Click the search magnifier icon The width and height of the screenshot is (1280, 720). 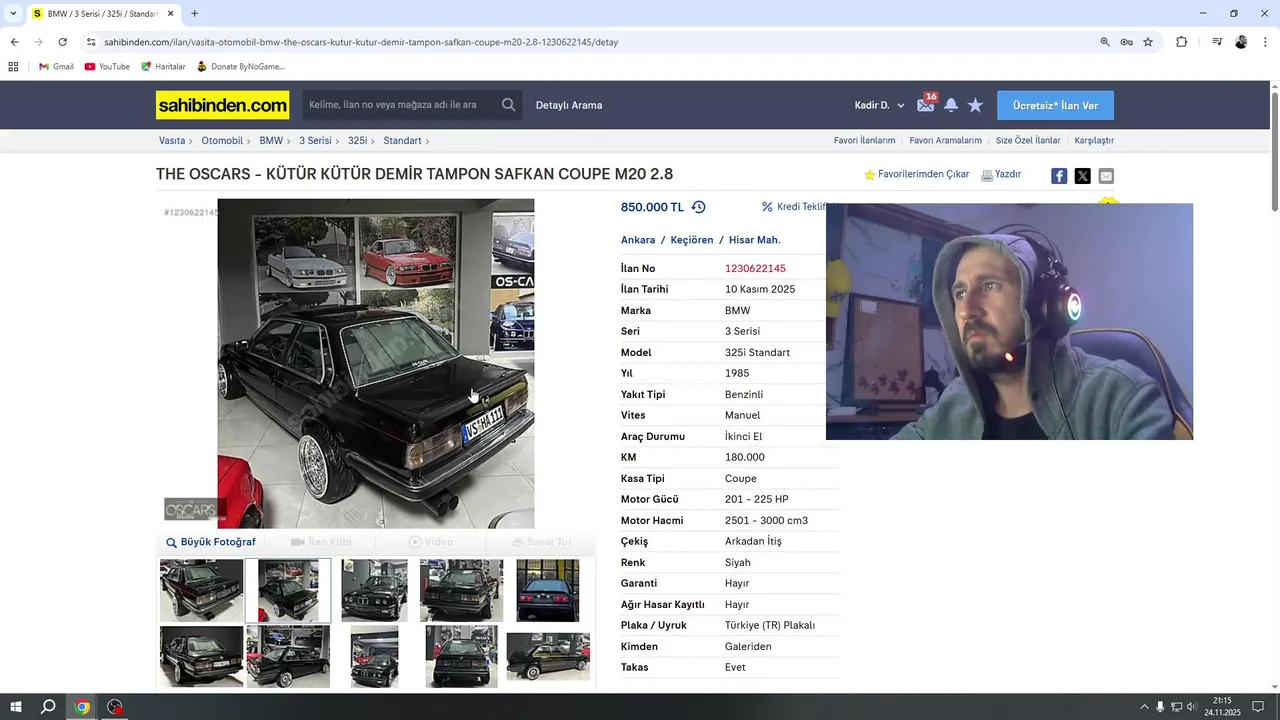509,105
